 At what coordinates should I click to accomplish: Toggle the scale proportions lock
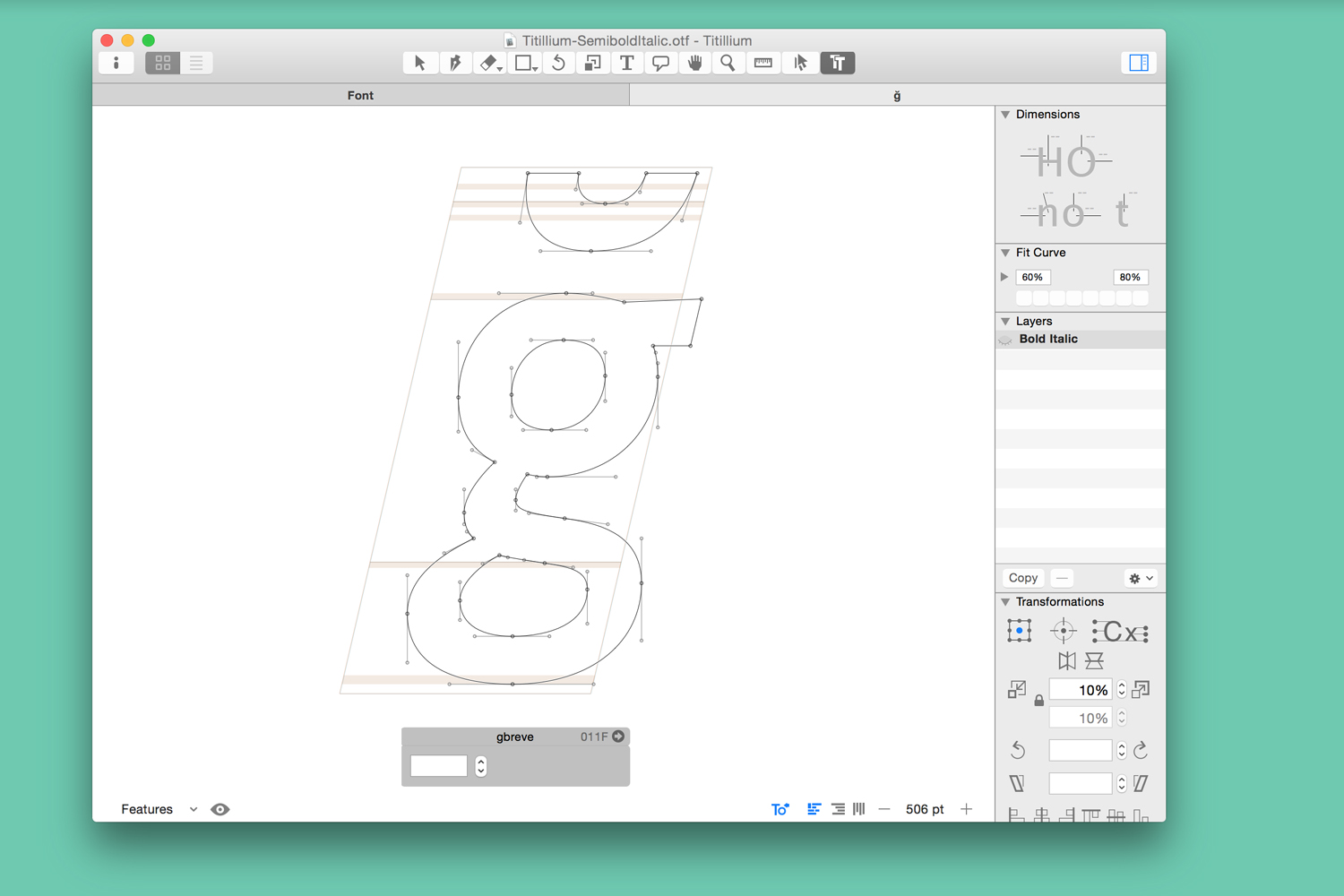tap(1038, 701)
